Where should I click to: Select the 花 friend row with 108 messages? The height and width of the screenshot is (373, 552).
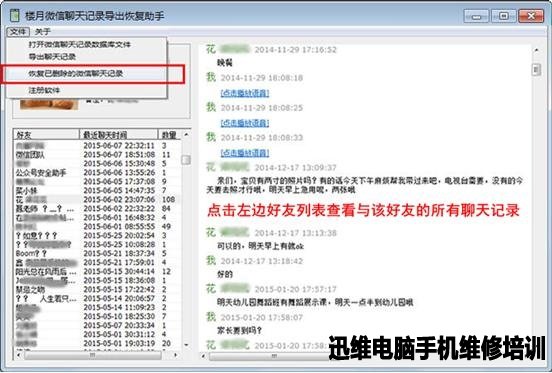point(97,200)
